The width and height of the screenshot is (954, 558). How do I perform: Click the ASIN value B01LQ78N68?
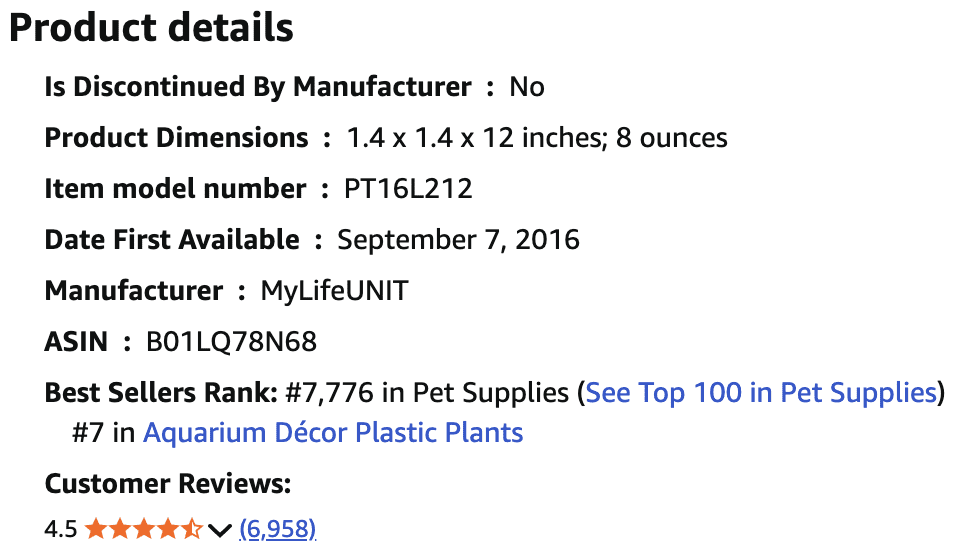[231, 342]
